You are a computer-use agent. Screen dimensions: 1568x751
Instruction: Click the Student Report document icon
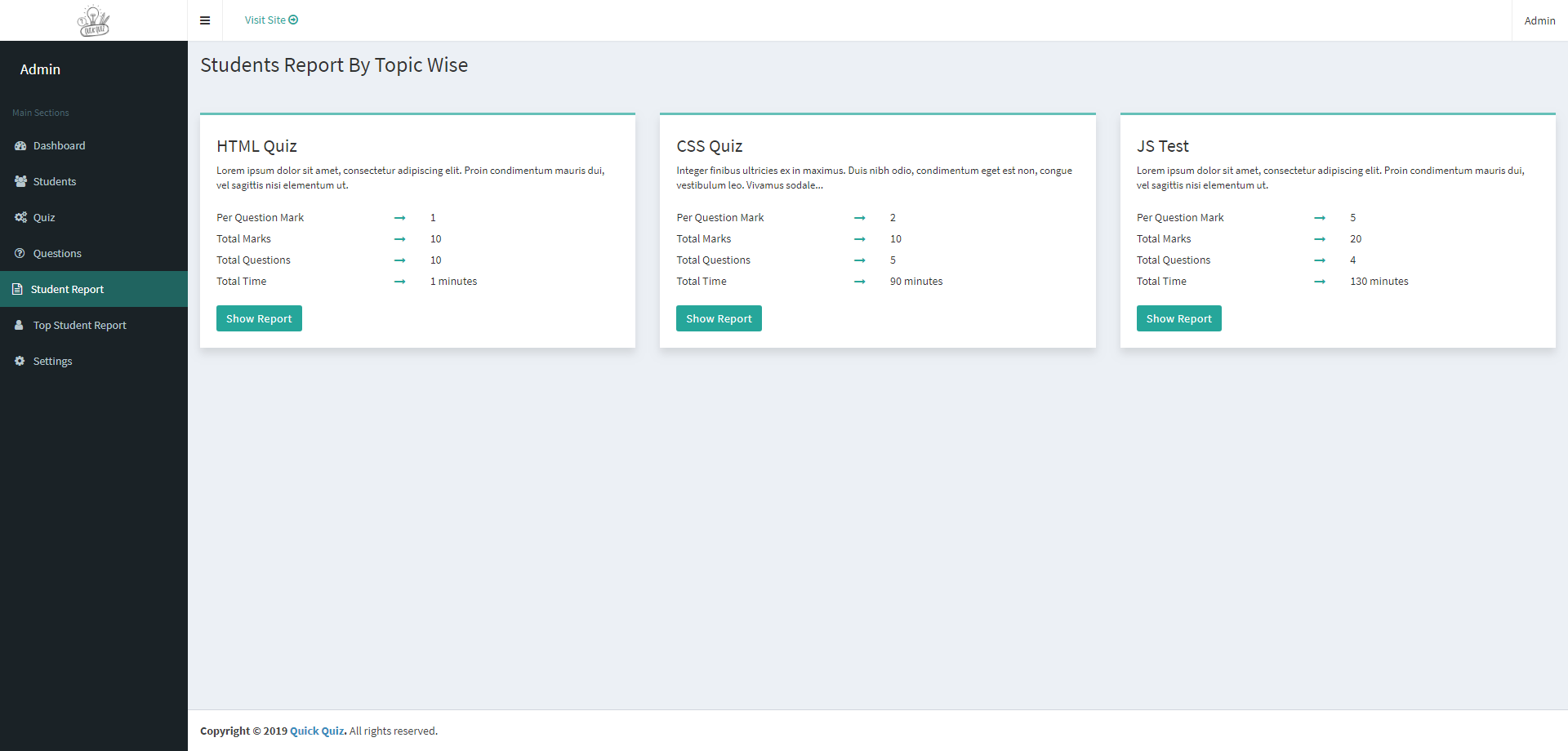click(x=17, y=290)
